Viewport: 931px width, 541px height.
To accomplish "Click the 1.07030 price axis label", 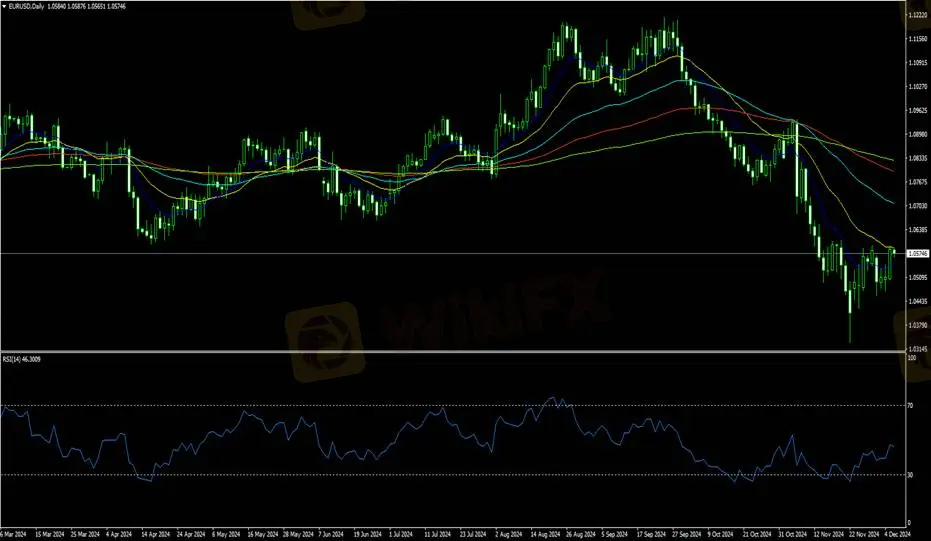I will 918,206.
